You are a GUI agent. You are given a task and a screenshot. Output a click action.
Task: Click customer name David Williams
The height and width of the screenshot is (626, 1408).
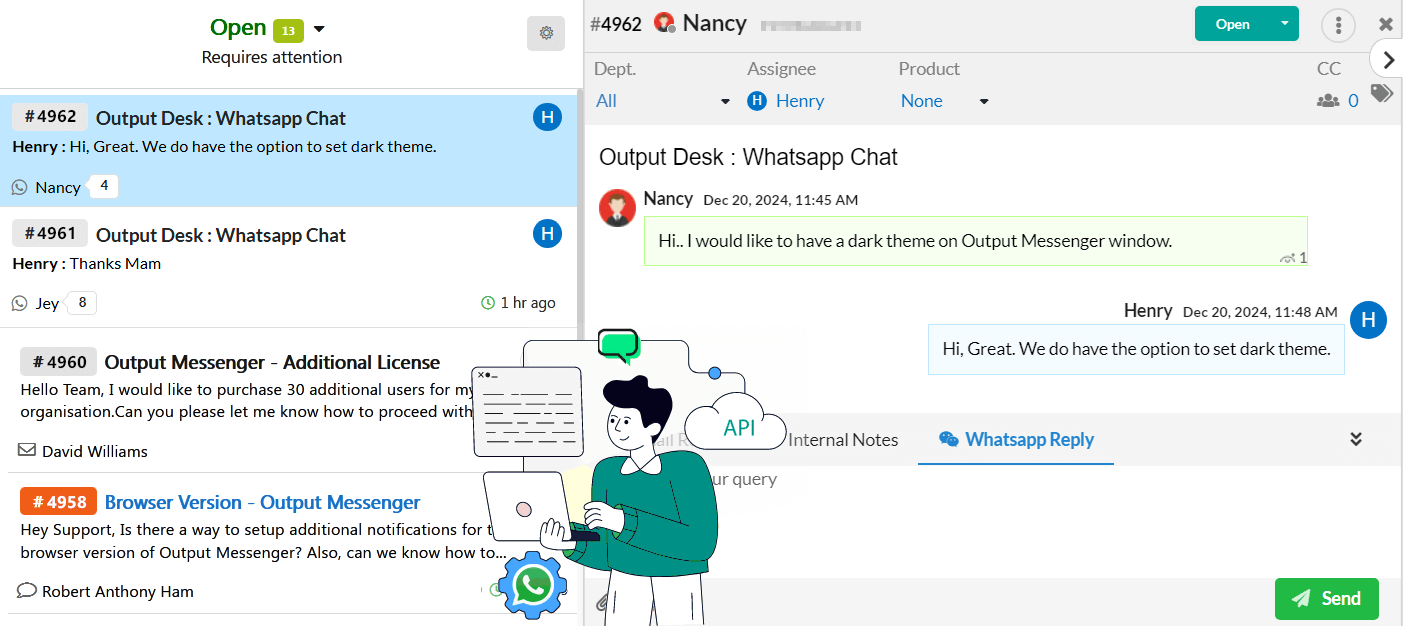[95, 451]
